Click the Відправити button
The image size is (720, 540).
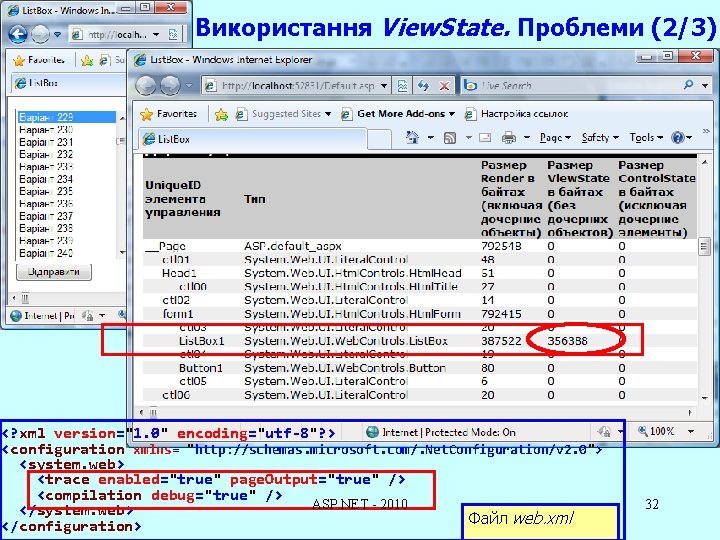(x=54, y=272)
